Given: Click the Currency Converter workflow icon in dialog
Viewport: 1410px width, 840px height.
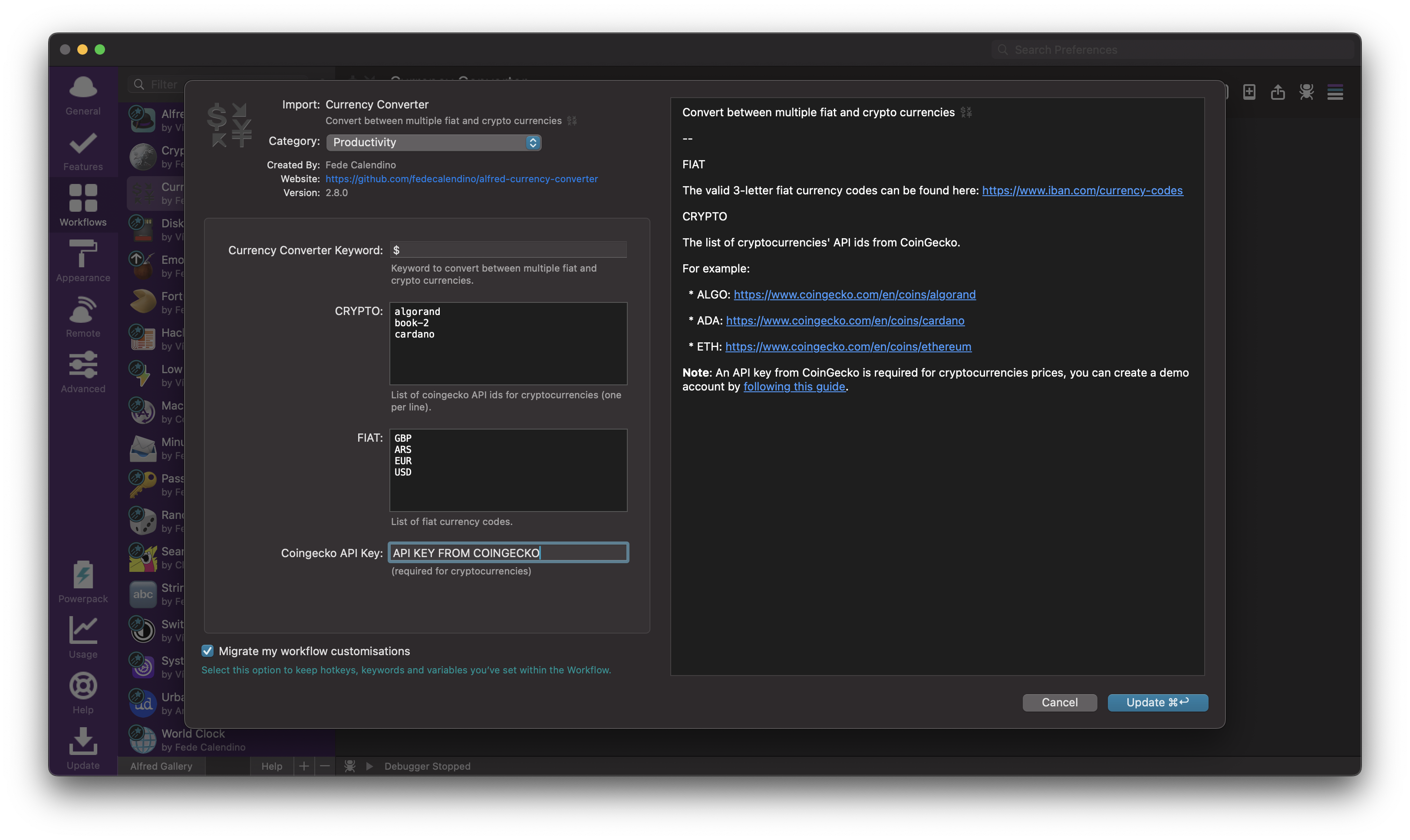Looking at the screenshot, I should (x=229, y=125).
